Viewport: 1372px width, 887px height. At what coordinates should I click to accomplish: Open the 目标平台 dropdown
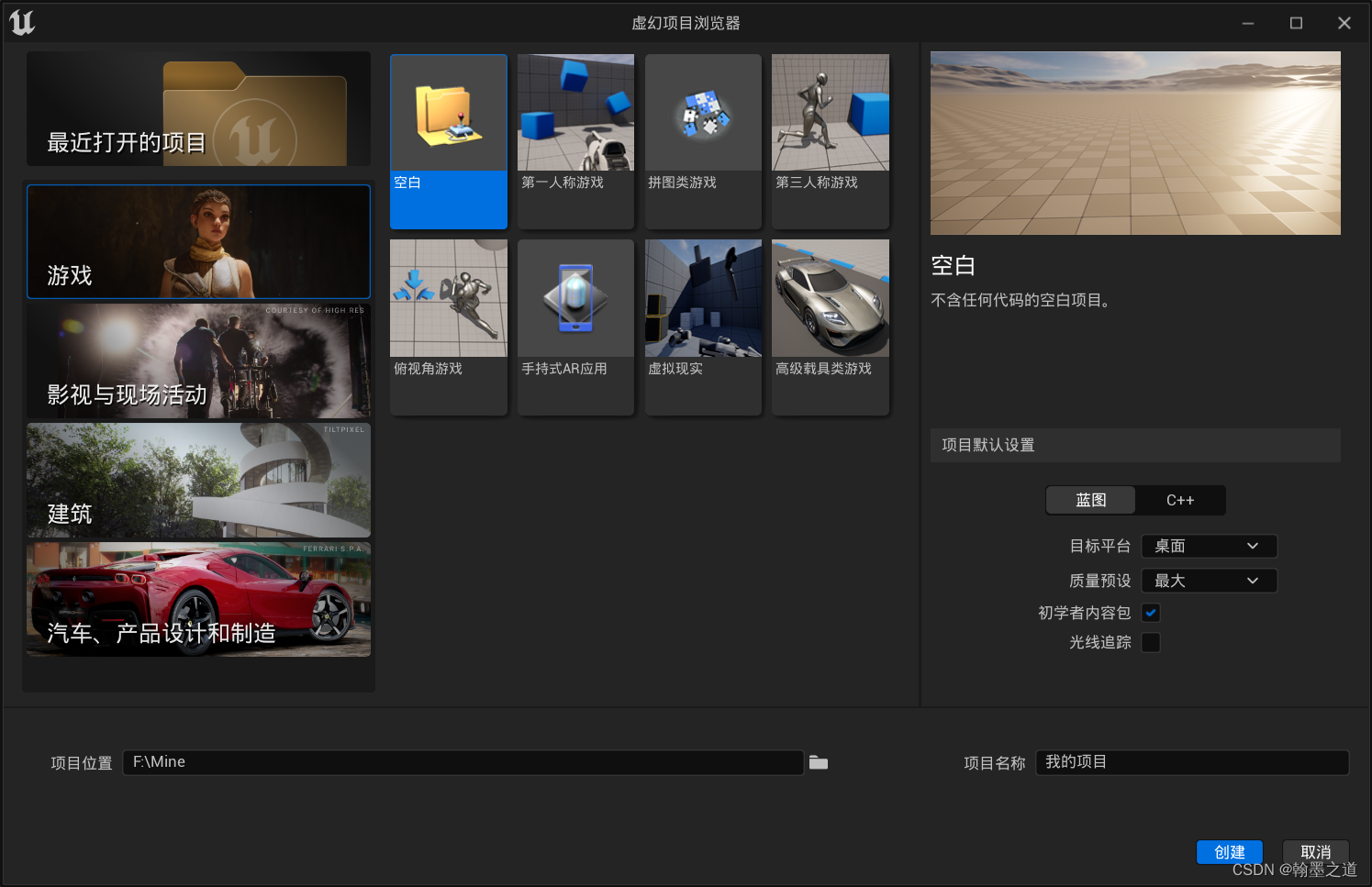(x=1209, y=546)
